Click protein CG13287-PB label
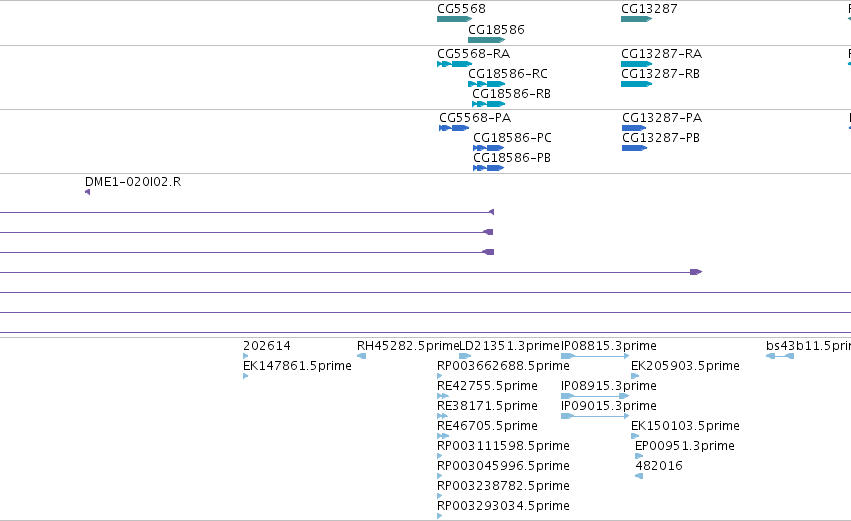 tap(661, 138)
